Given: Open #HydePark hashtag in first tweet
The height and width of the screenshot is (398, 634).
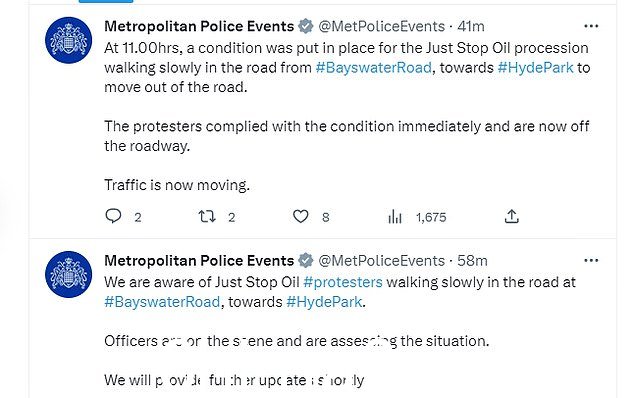Looking at the screenshot, I should coord(535,68).
